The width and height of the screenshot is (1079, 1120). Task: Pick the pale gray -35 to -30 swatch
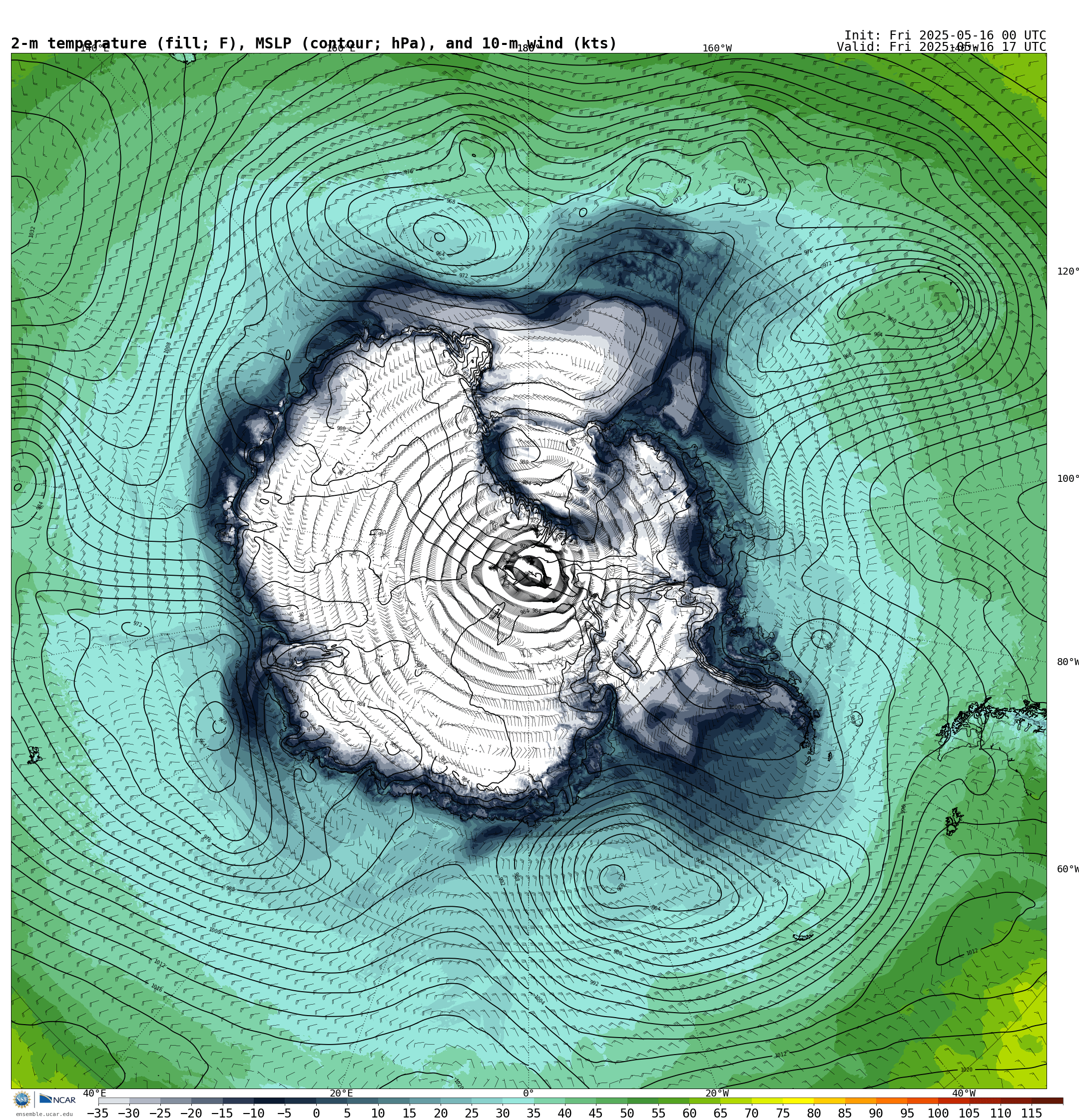pyautogui.click(x=114, y=1101)
